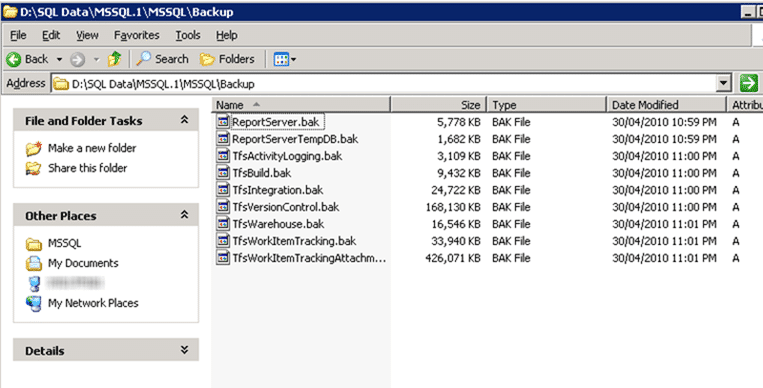This screenshot has height=388, width=763.
Task: Click Make a new folder link
Action: (x=92, y=148)
